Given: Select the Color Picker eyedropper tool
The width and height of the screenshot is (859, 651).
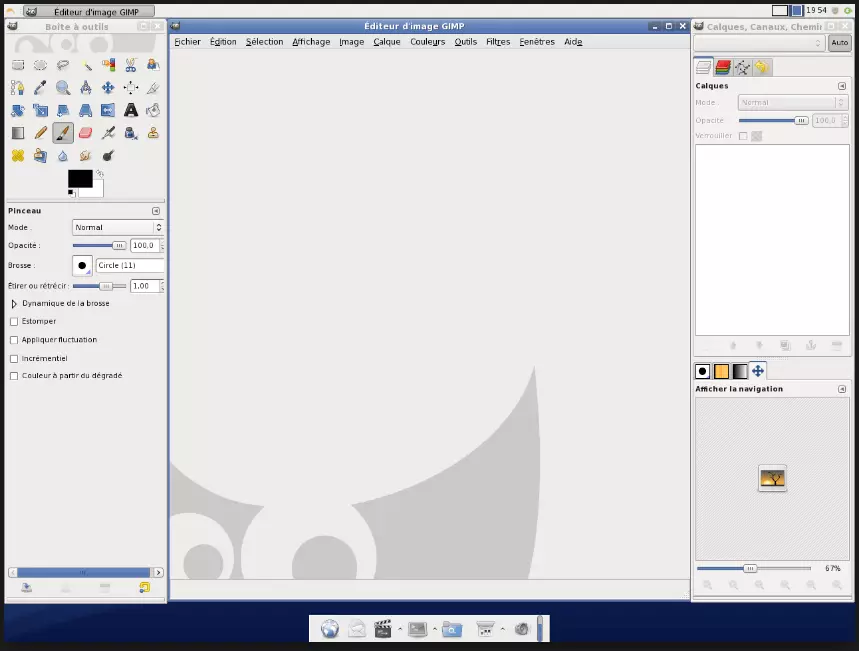Looking at the screenshot, I should (41, 88).
